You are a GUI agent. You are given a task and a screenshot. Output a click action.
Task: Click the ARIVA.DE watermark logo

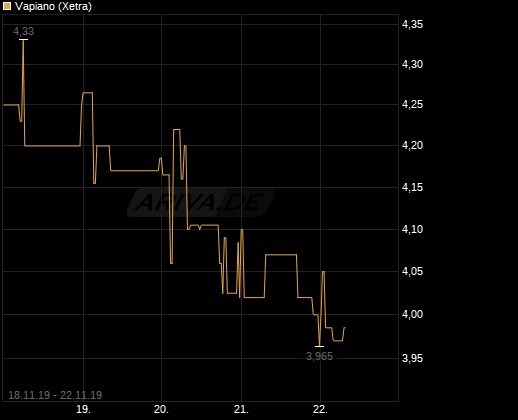pyautogui.click(x=201, y=202)
